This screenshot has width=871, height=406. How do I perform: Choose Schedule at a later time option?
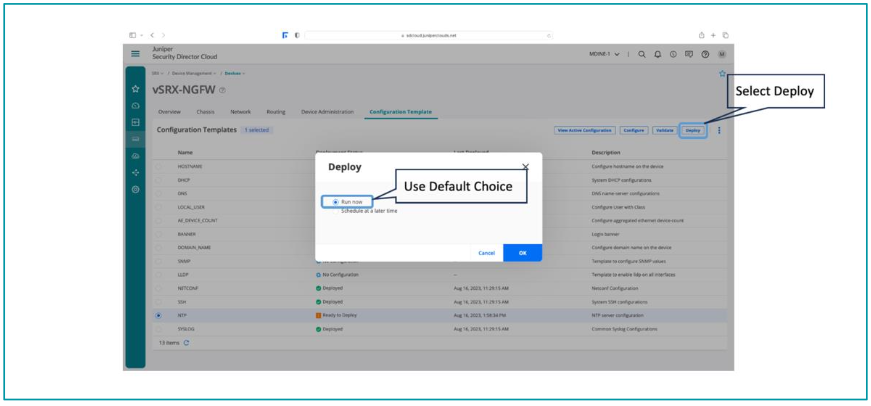pos(369,212)
